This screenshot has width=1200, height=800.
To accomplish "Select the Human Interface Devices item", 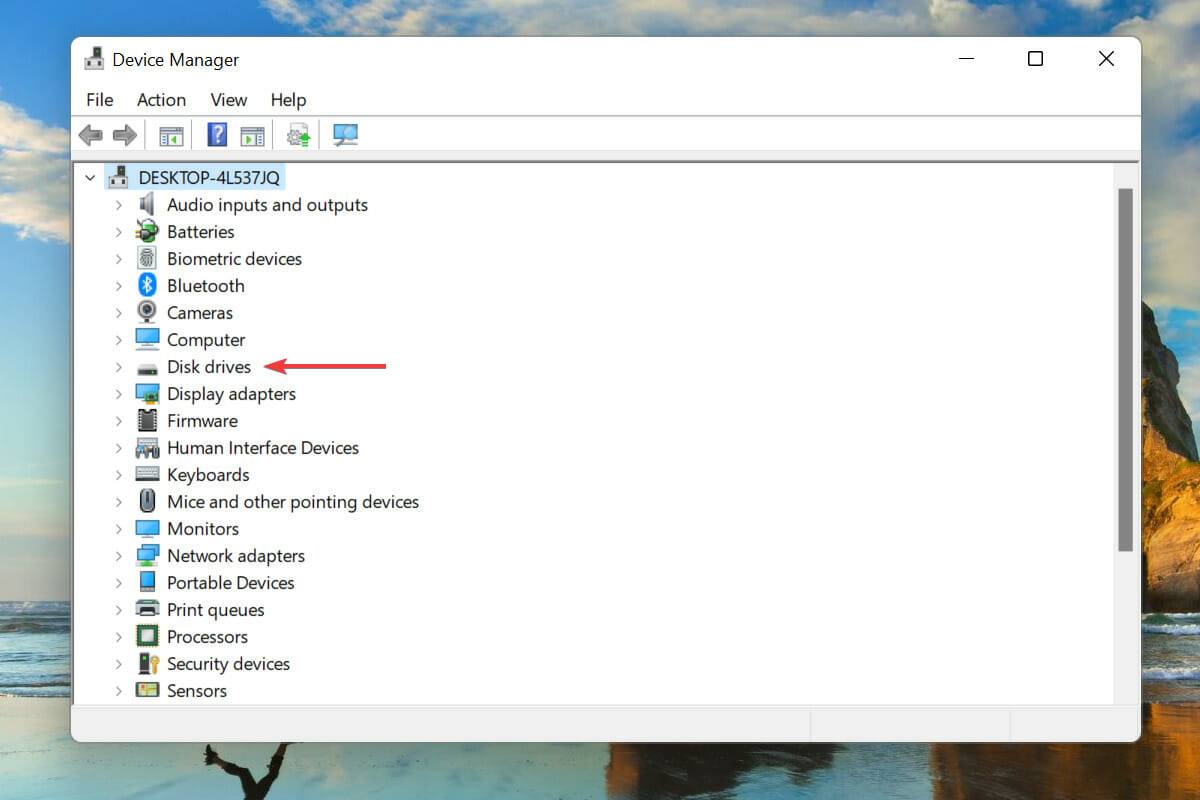I will [262, 448].
